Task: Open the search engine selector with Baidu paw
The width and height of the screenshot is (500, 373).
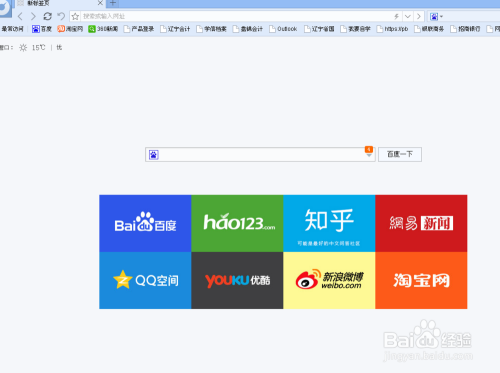Action: pos(436,16)
